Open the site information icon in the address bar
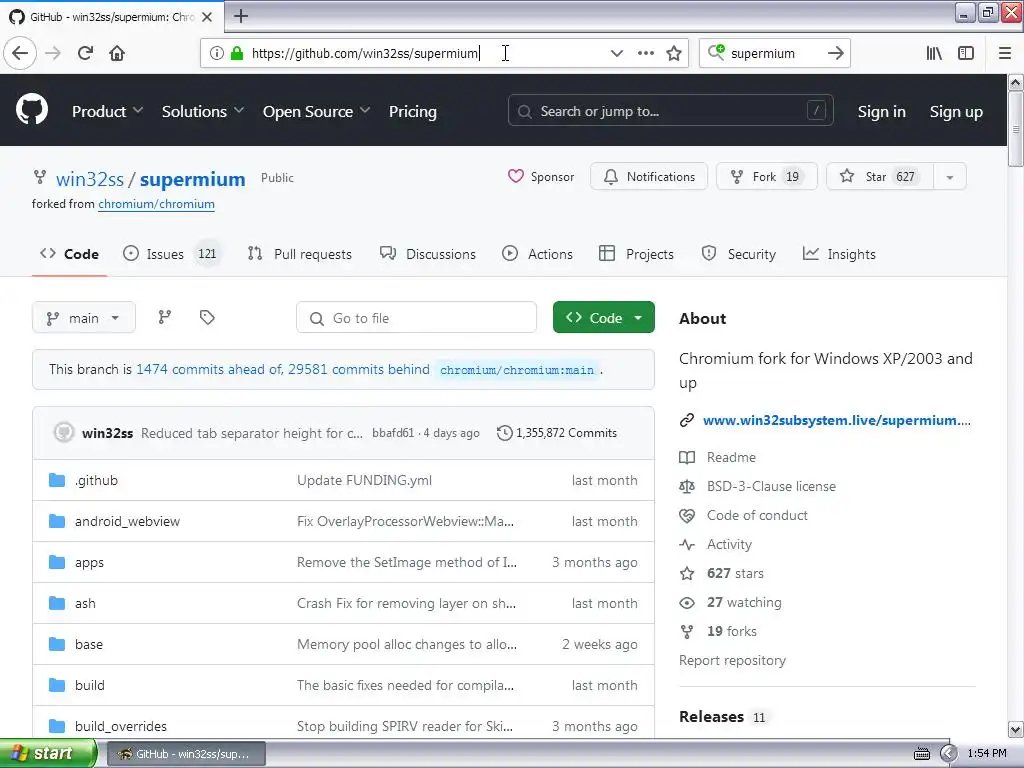The image size is (1024, 768). tap(216, 53)
